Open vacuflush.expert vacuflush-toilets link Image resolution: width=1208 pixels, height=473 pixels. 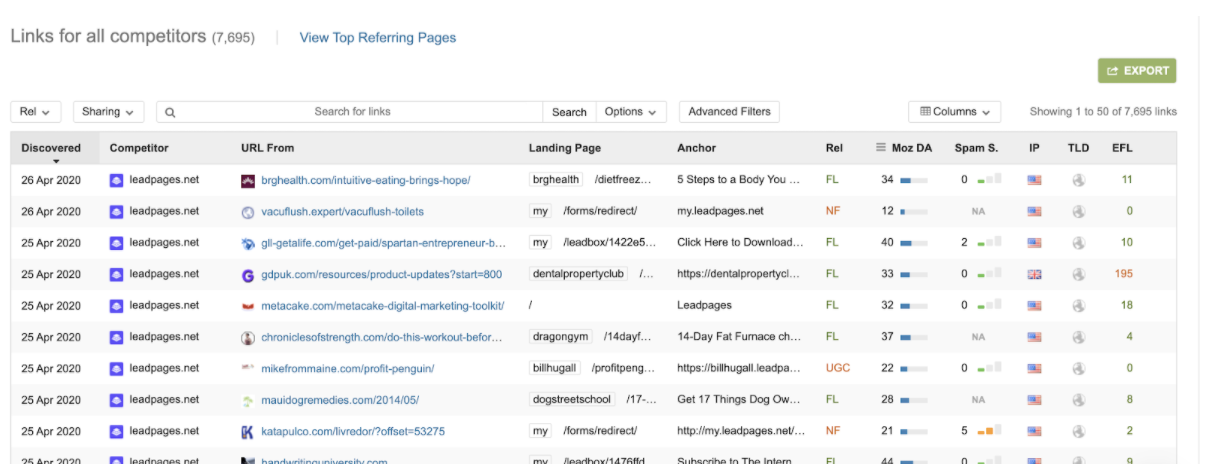click(342, 211)
